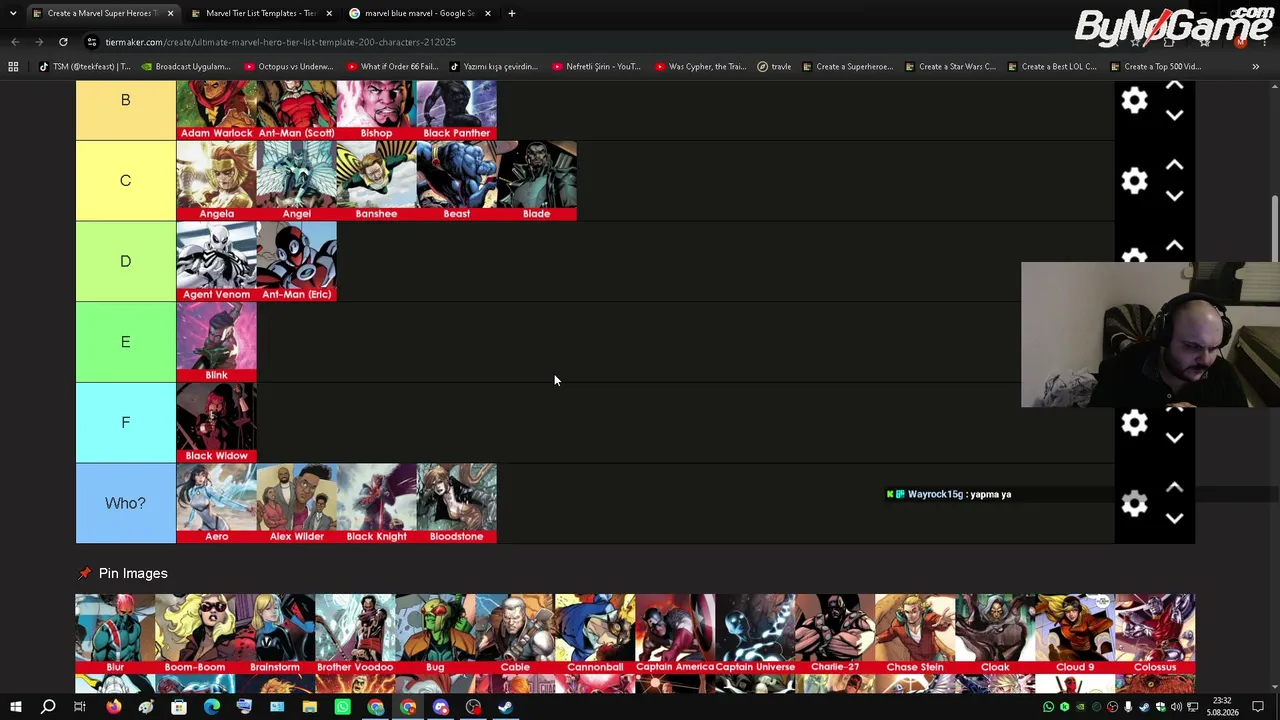Go back in browser history
The width and height of the screenshot is (1280, 720).
click(x=15, y=42)
